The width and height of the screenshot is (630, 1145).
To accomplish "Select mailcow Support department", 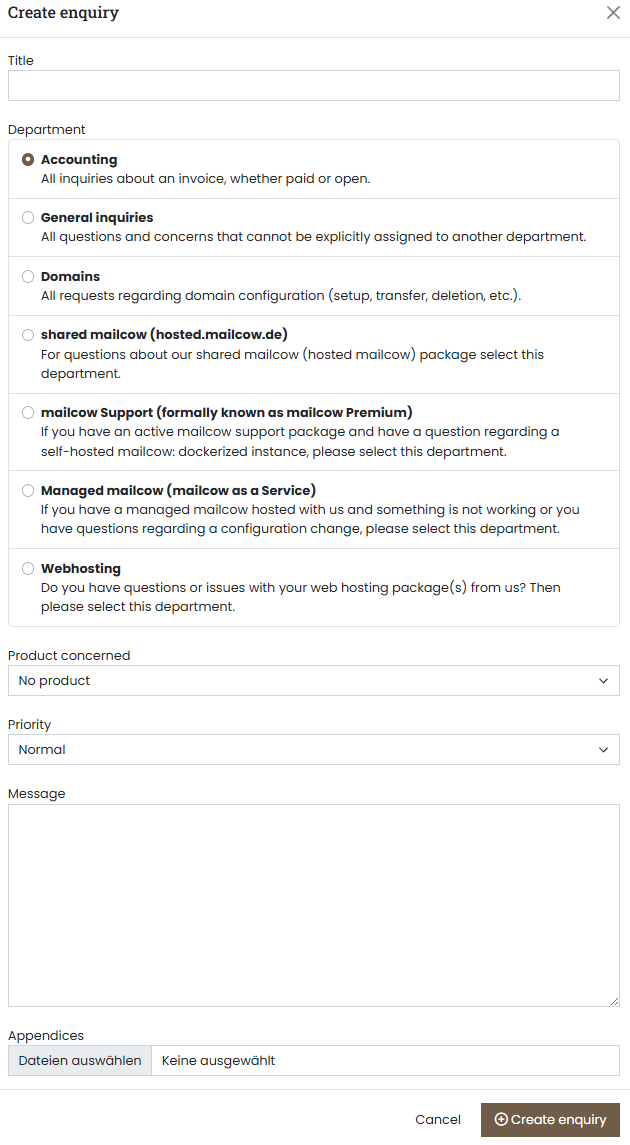I will click(28, 412).
